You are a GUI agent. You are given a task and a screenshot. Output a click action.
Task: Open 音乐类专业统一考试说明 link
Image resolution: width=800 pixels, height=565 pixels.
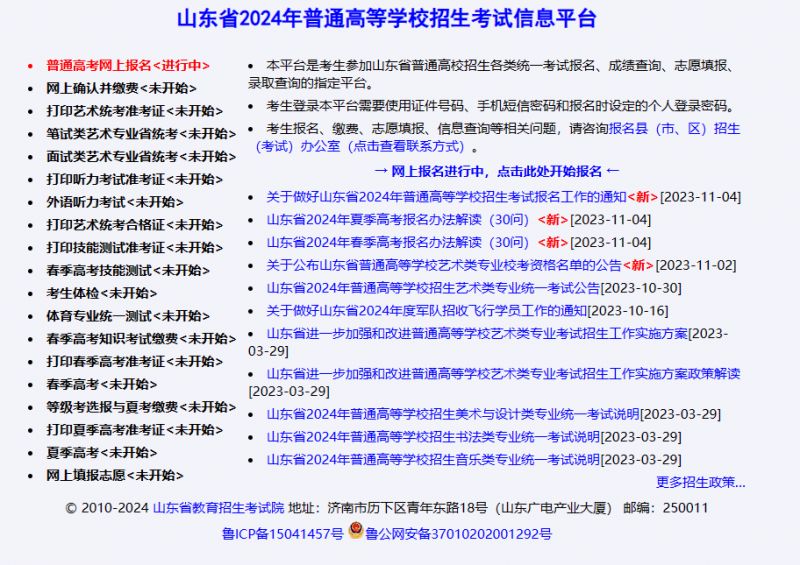[x=433, y=460]
